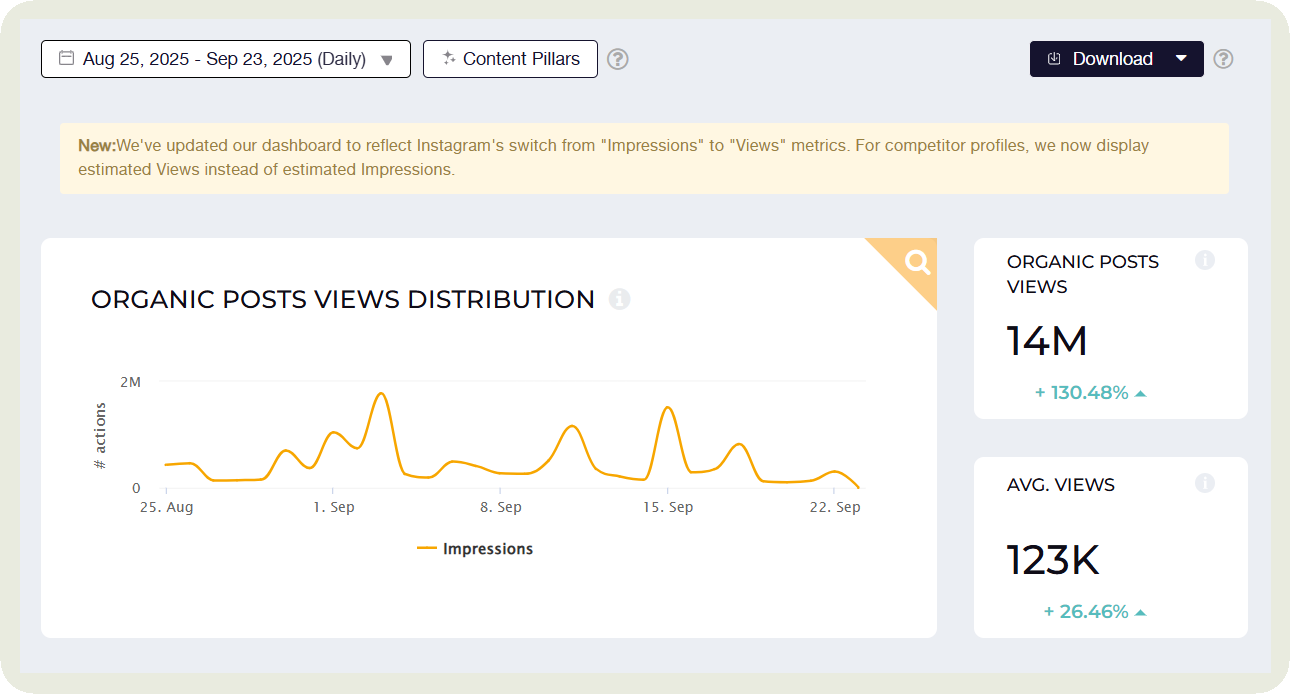Click info icon on Organic Posts Views card
Viewport: 1290px width, 694px height.
pos(1205,260)
